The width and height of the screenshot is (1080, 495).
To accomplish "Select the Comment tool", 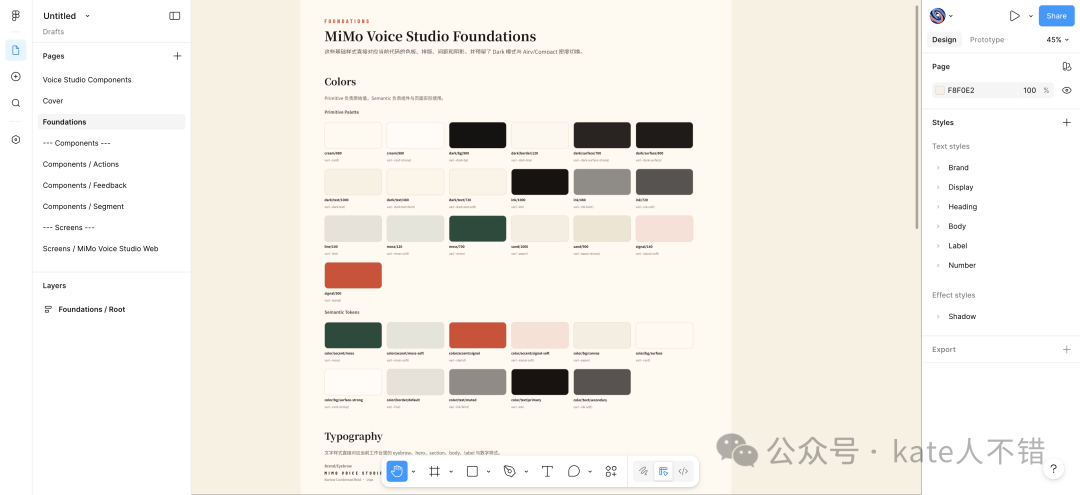I will tap(574, 471).
